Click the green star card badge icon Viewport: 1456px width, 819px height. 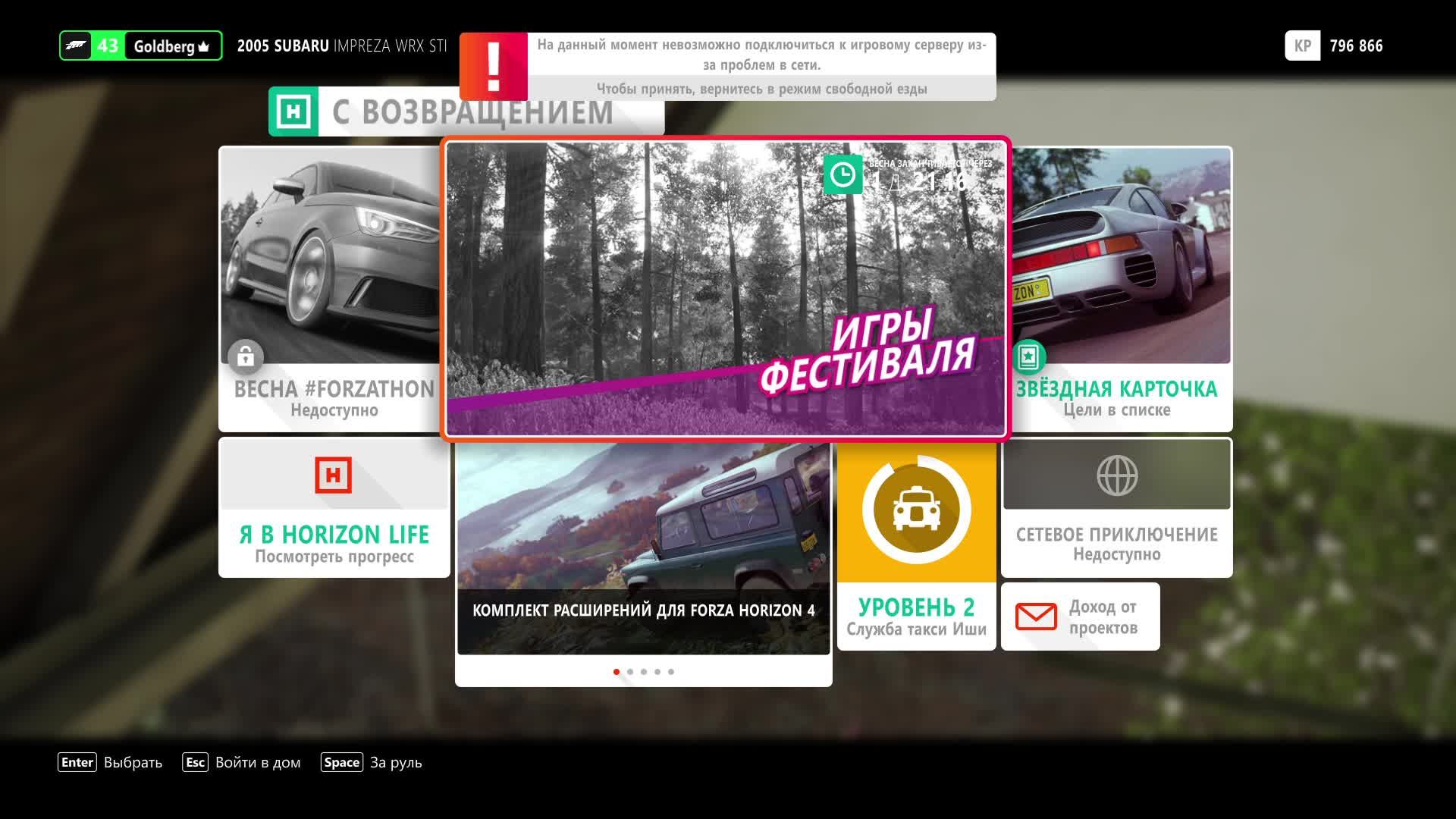[1028, 356]
